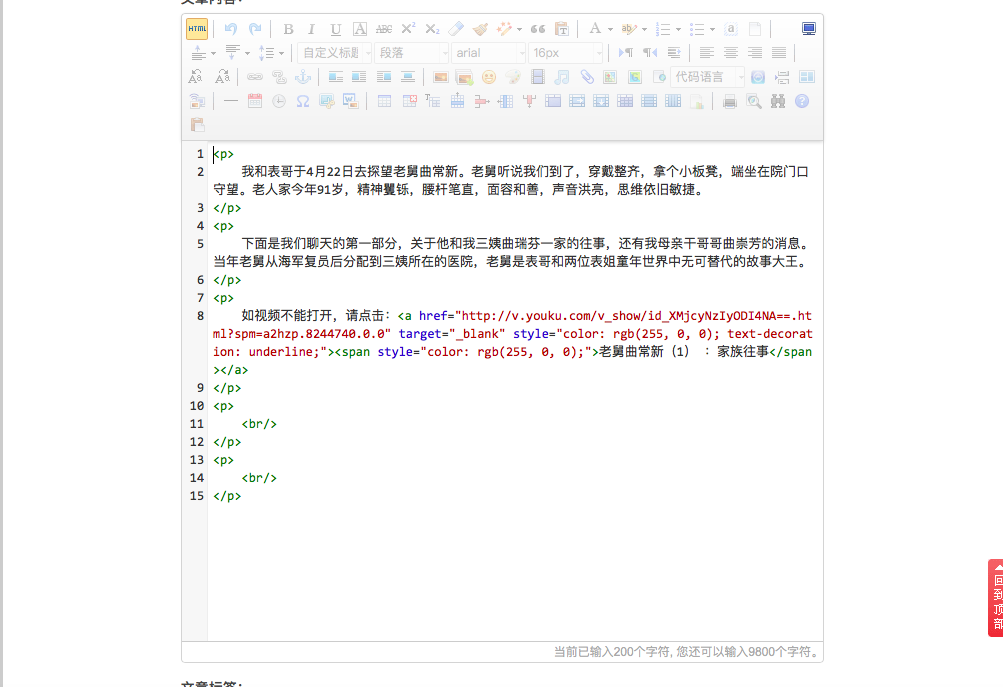The width and height of the screenshot is (1003, 687).
Task: Click the help question mark icon
Action: click(802, 101)
